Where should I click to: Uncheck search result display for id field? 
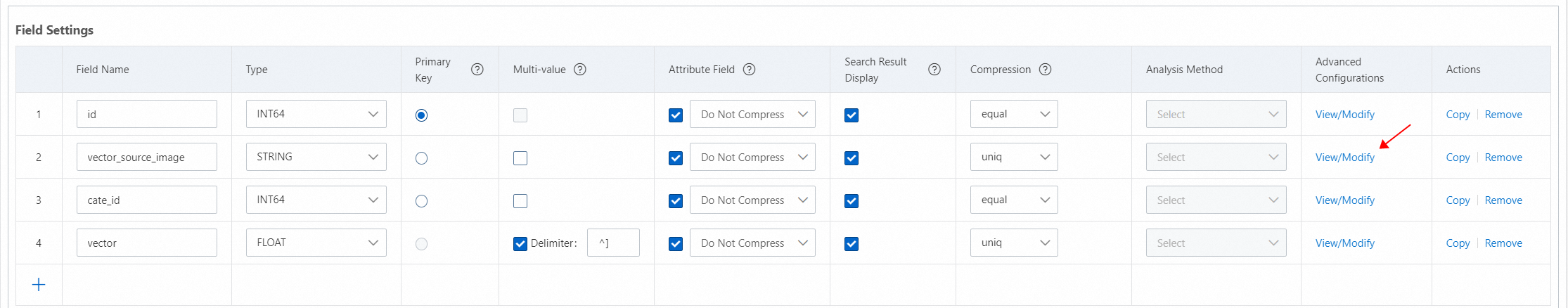852,115
